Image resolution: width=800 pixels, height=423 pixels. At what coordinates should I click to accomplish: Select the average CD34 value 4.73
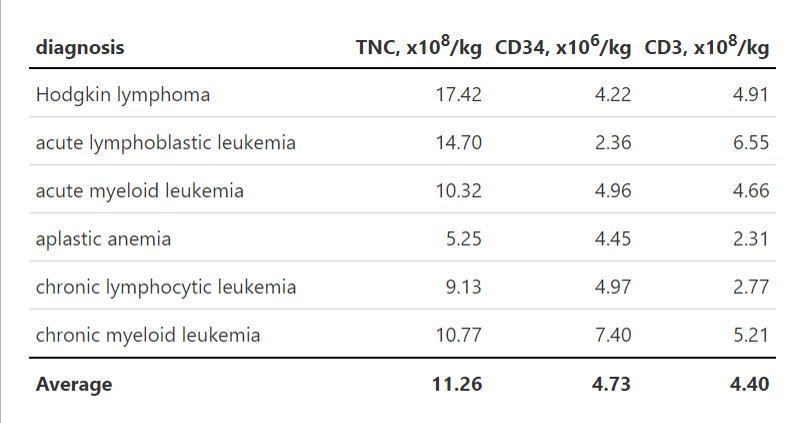pos(612,384)
